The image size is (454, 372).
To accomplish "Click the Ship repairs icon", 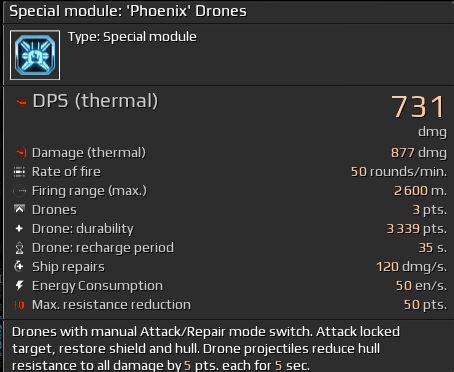I will click(x=19, y=266).
